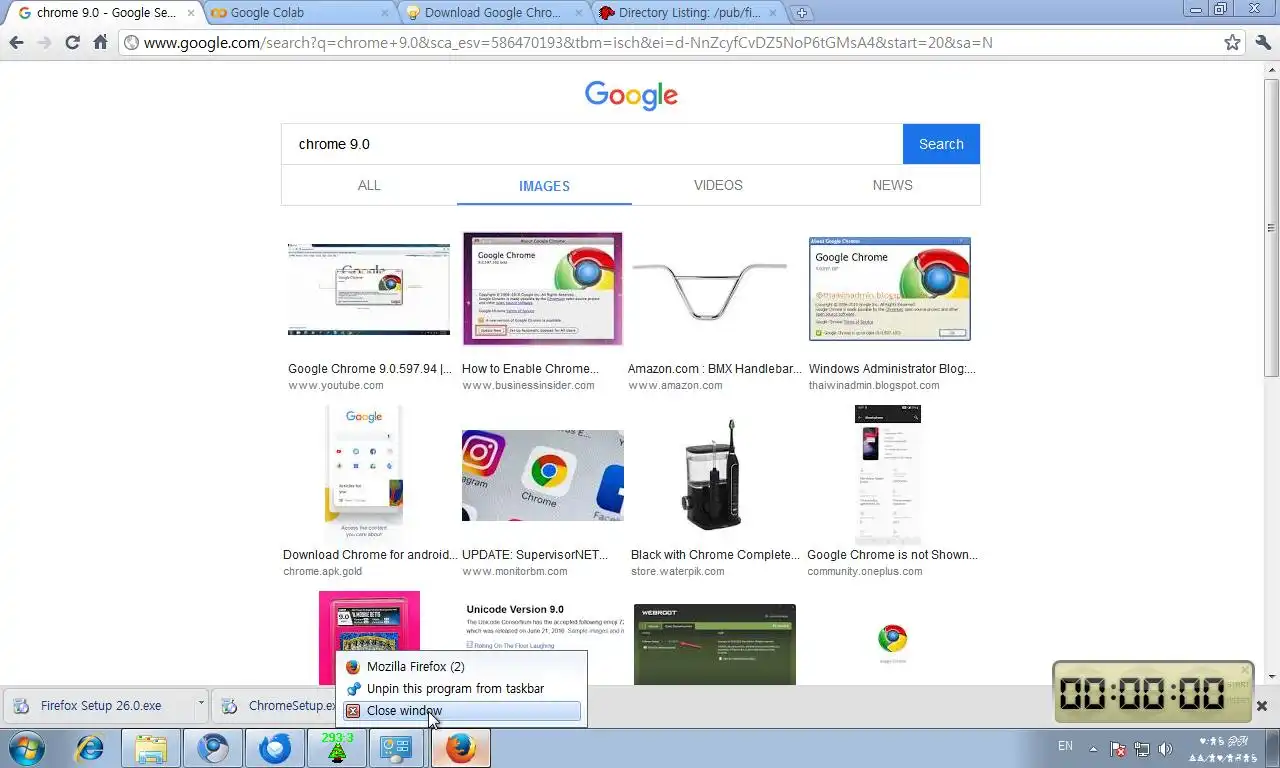The image size is (1280, 768).
Task: Show hidden tray icons arrow
Action: pos(1093,748)
